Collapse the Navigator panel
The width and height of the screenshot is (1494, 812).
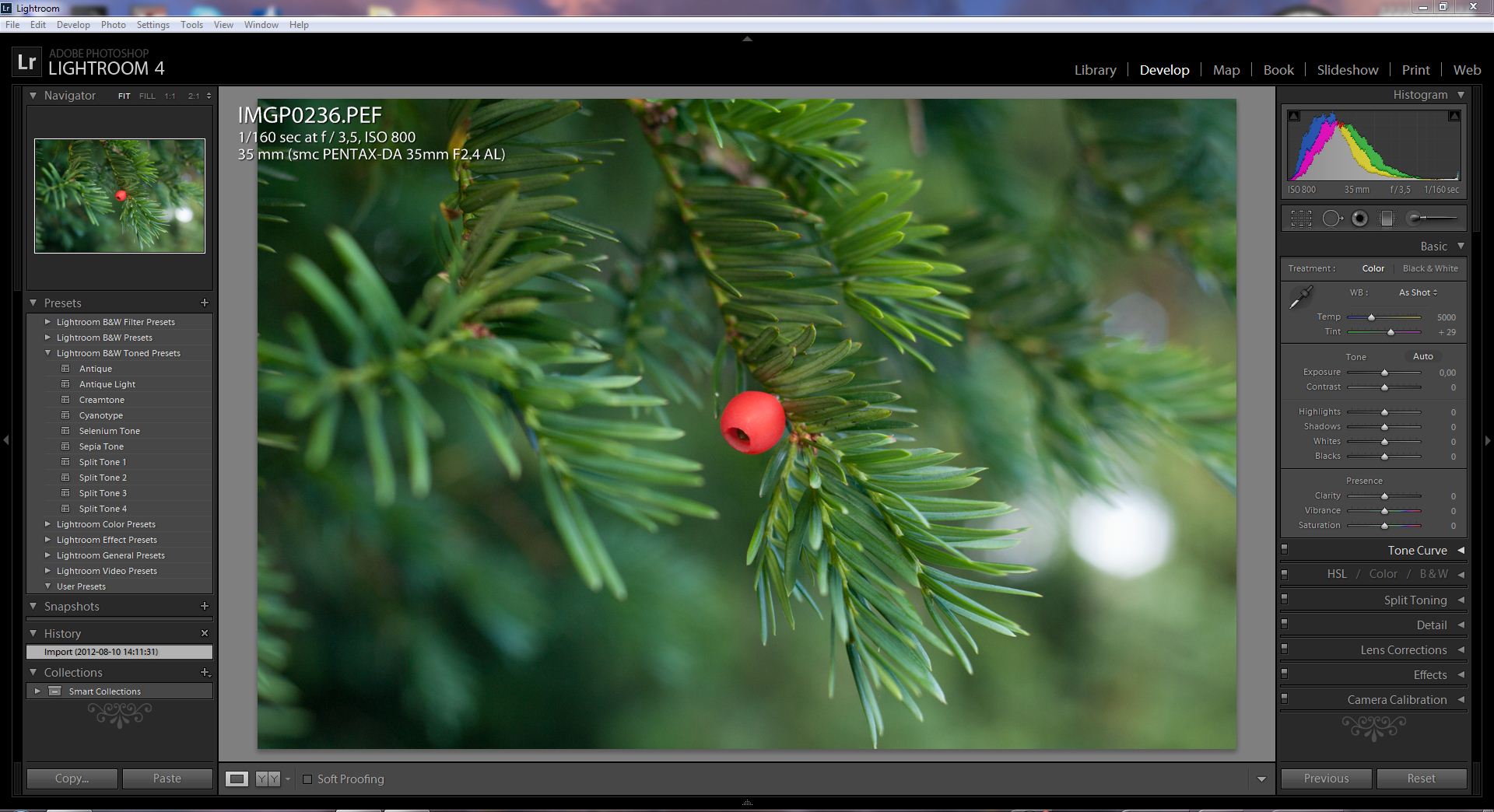coord(33,96)
